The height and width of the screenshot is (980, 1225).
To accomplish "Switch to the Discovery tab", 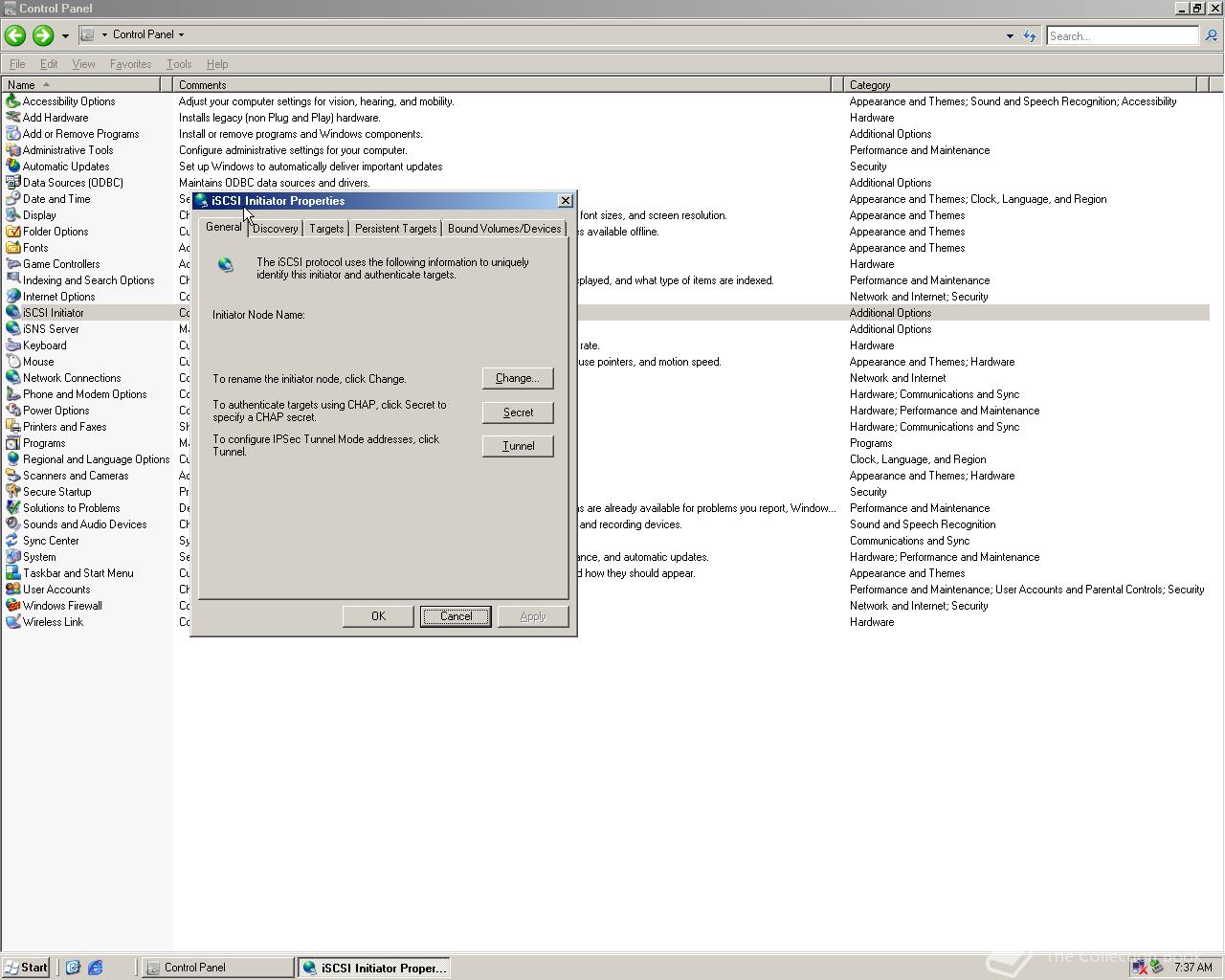I will click(x=276, y=229).
